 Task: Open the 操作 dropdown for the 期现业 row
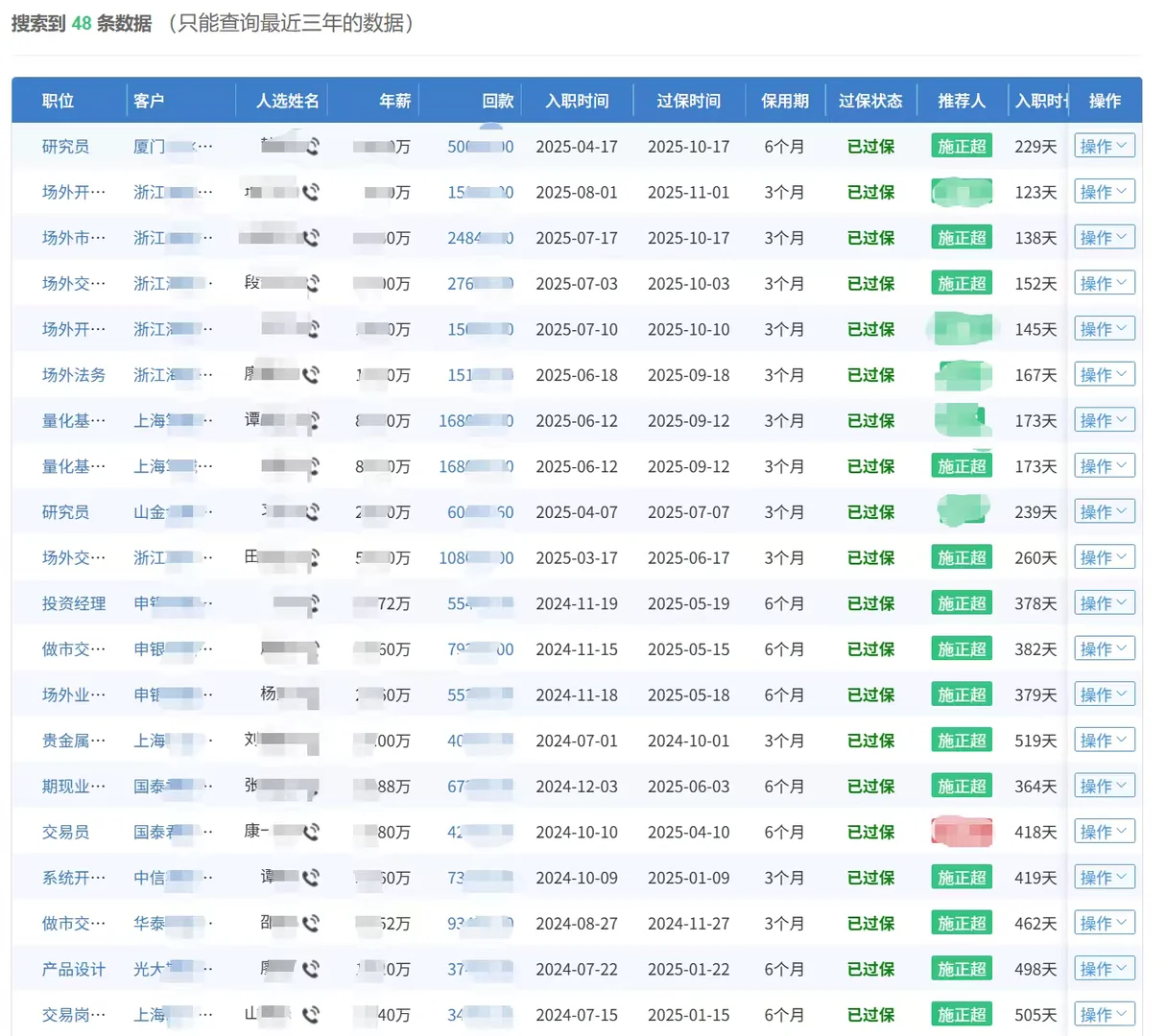tap(1104, 786)
